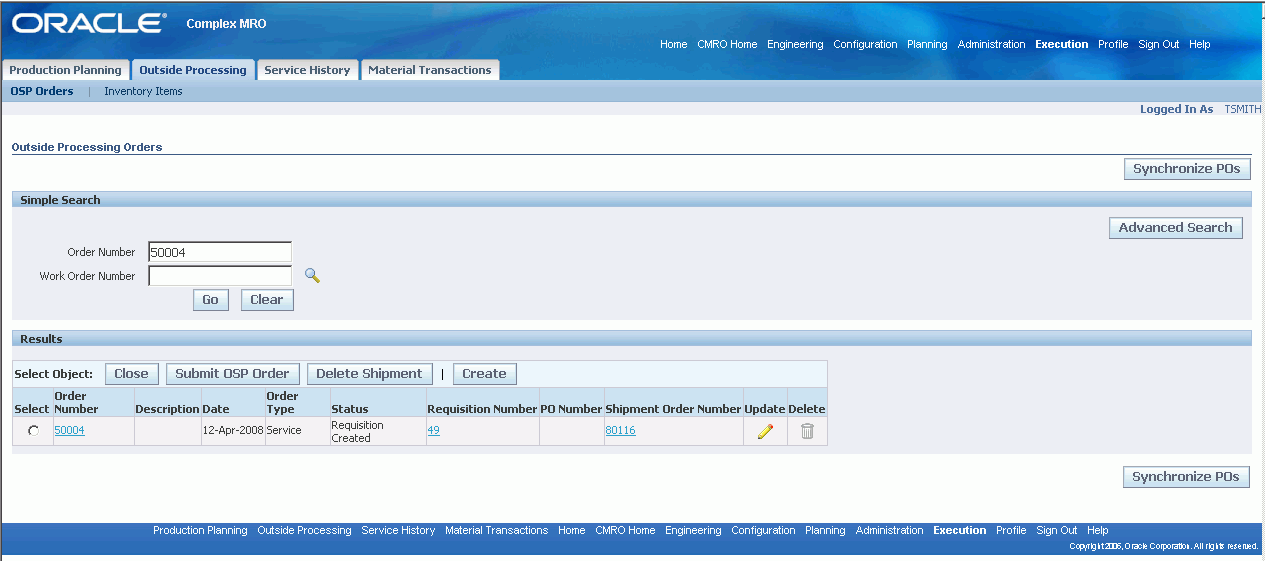Image resolution: width=1265 pixels, height=561 pixels.
Task: Create a new OSP order
Action: click(x=484, y=374)
